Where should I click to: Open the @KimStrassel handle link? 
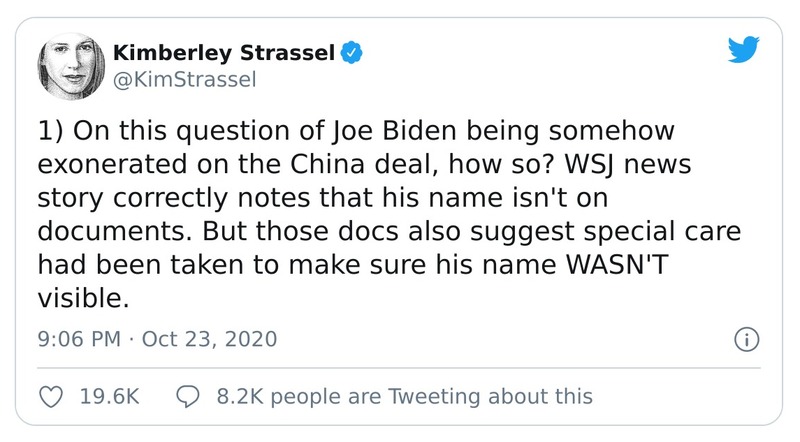click(173, 80)
